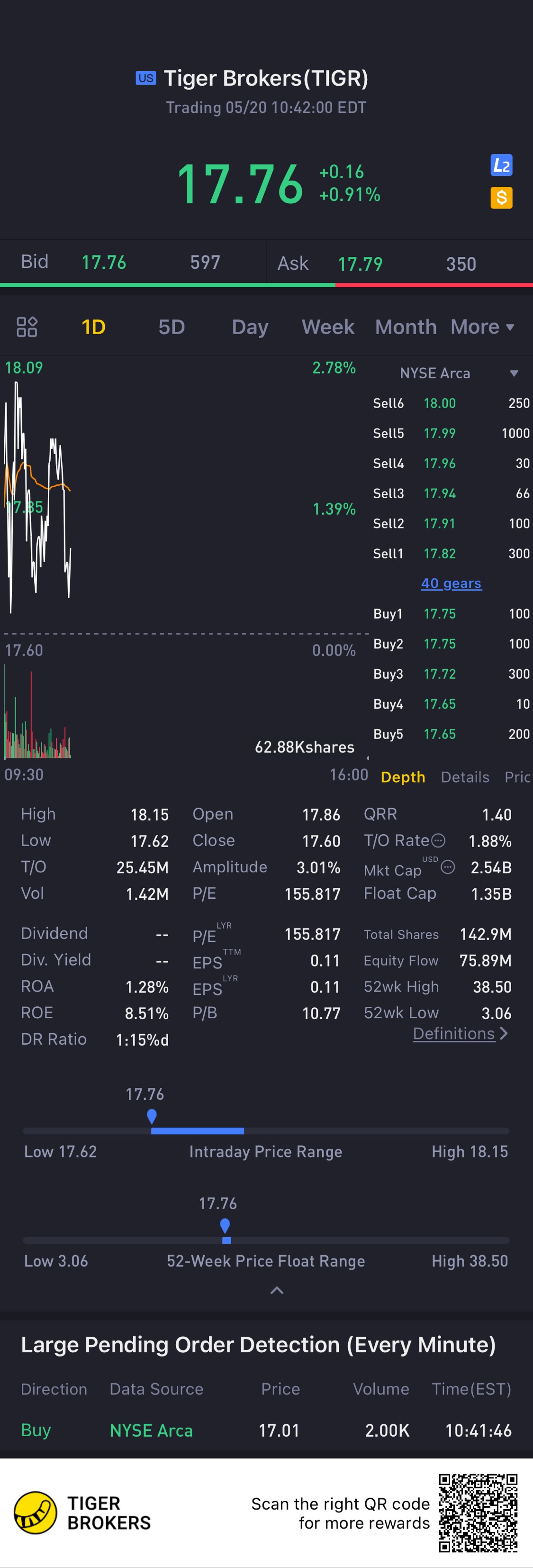The image size is (533, 1568).
Task: Open the 40 gears link
Action: [451, 583]
